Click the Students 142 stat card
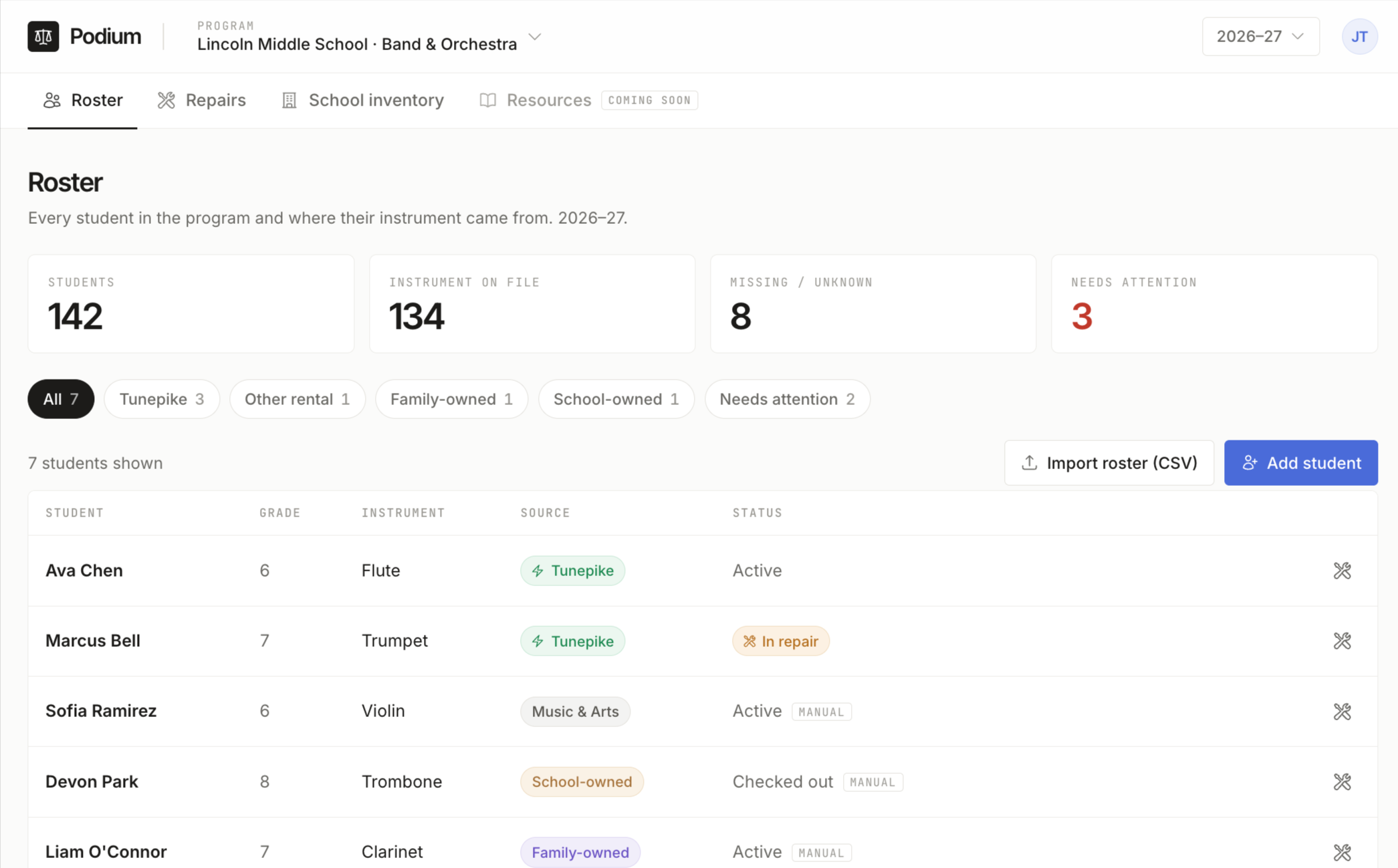The image size is (1398, 868). tap(191, 303)
